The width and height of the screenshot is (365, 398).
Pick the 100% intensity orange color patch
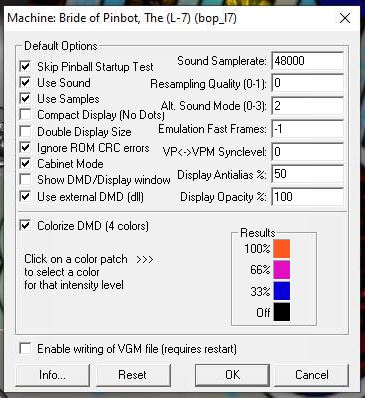click(x=282, y=248)
